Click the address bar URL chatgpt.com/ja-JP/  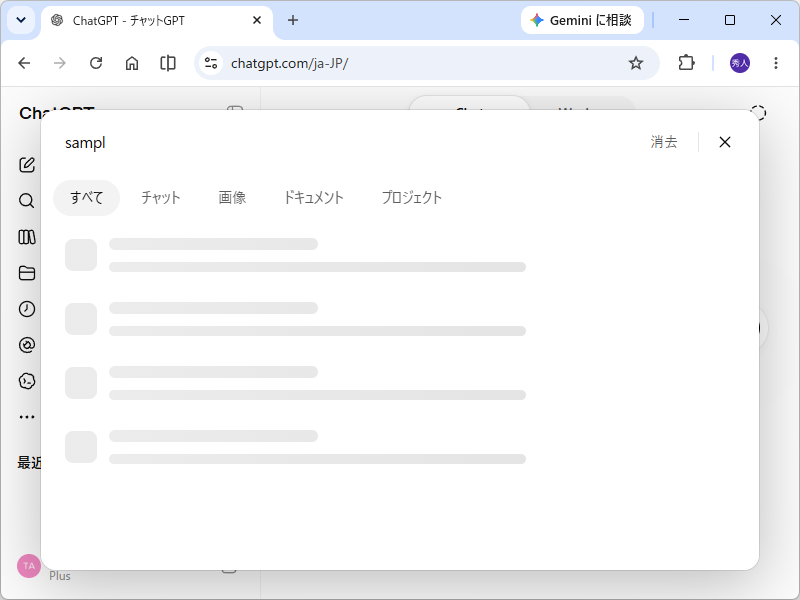[x=289, y=63]
